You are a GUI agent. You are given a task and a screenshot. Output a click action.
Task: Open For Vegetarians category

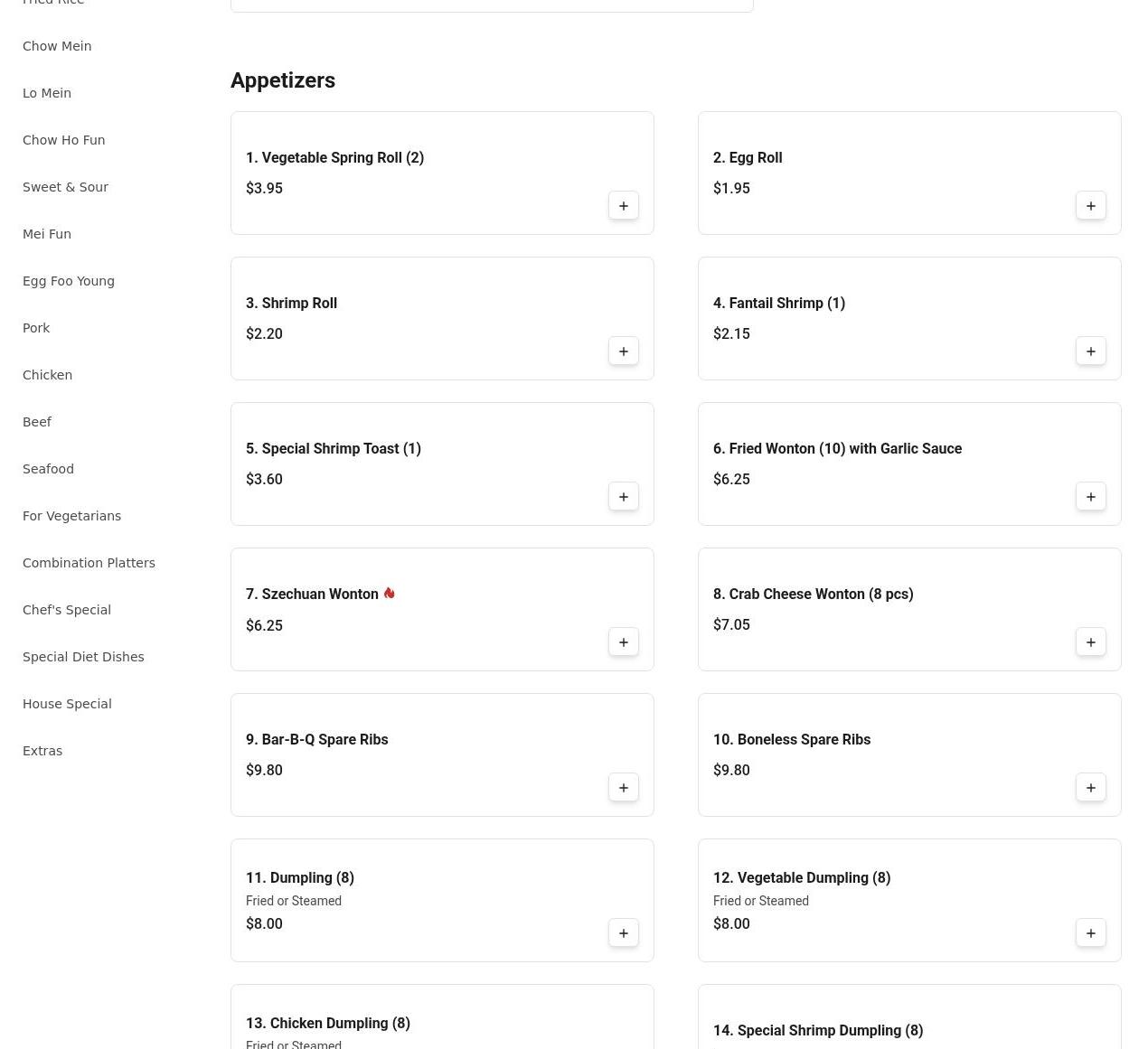point(71,516)
